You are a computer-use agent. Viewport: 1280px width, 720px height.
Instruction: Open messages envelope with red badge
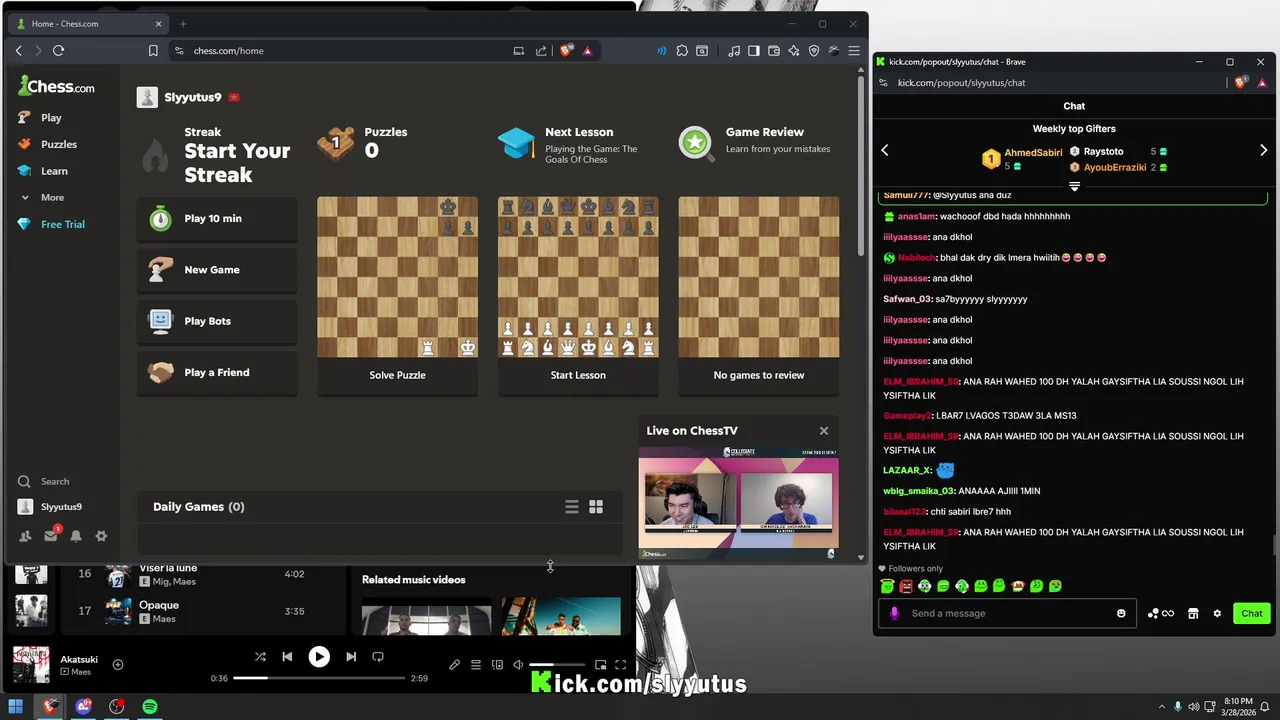click(51, 536)
